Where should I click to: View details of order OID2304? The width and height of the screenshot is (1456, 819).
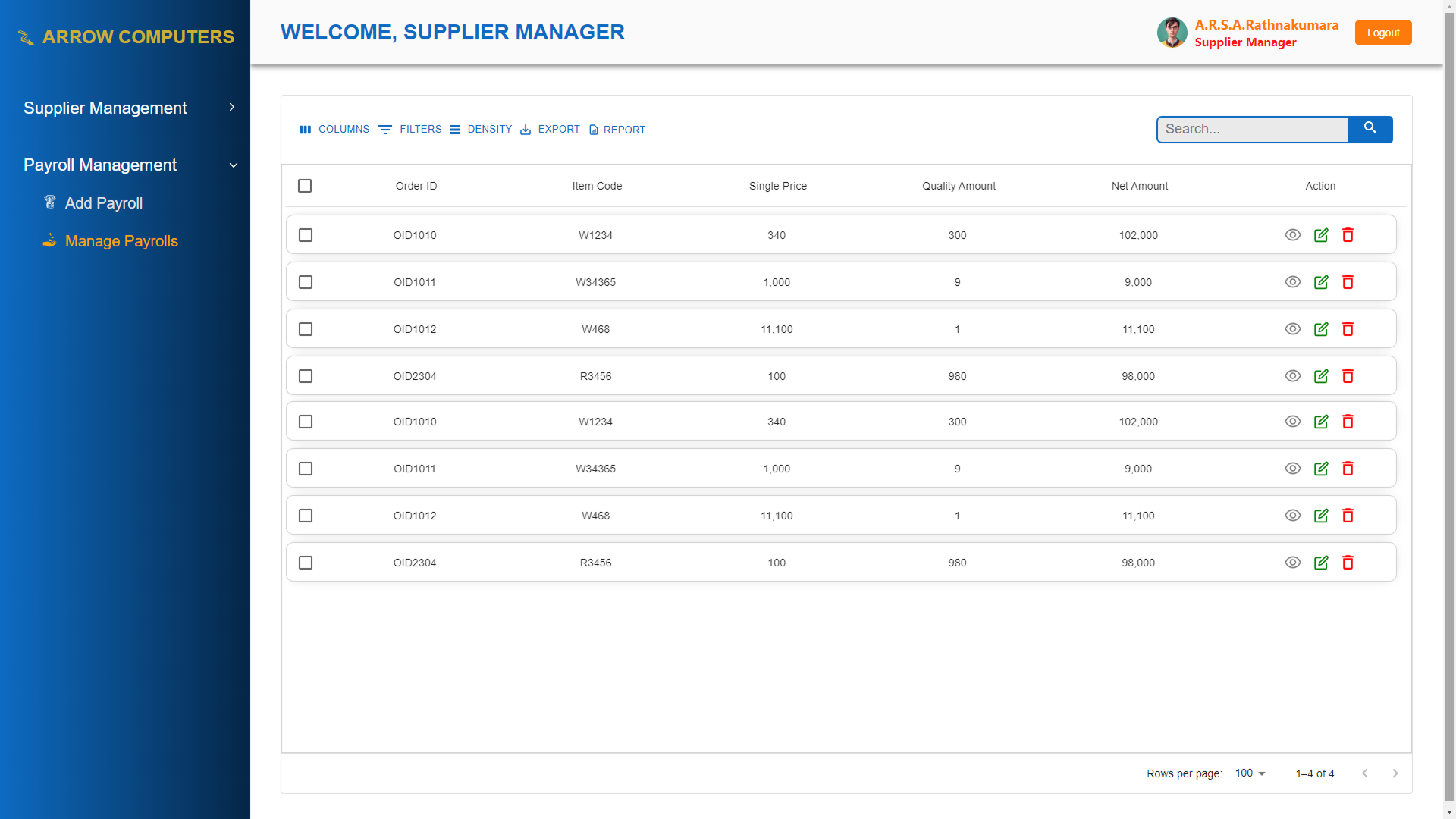pyautogui.click(x=1293, y=375)
